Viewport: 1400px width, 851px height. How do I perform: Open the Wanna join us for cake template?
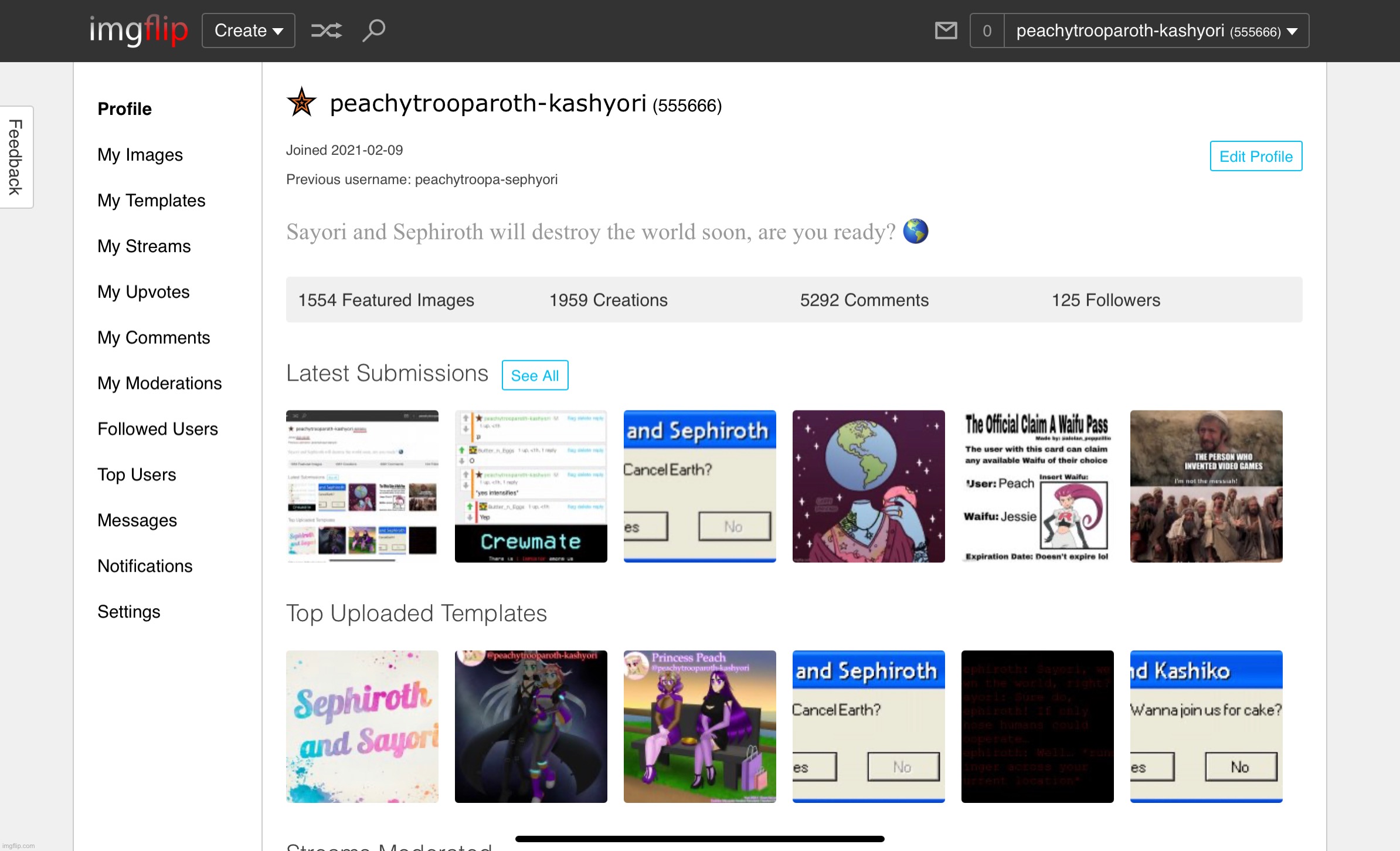click(x=1207, y=727)
